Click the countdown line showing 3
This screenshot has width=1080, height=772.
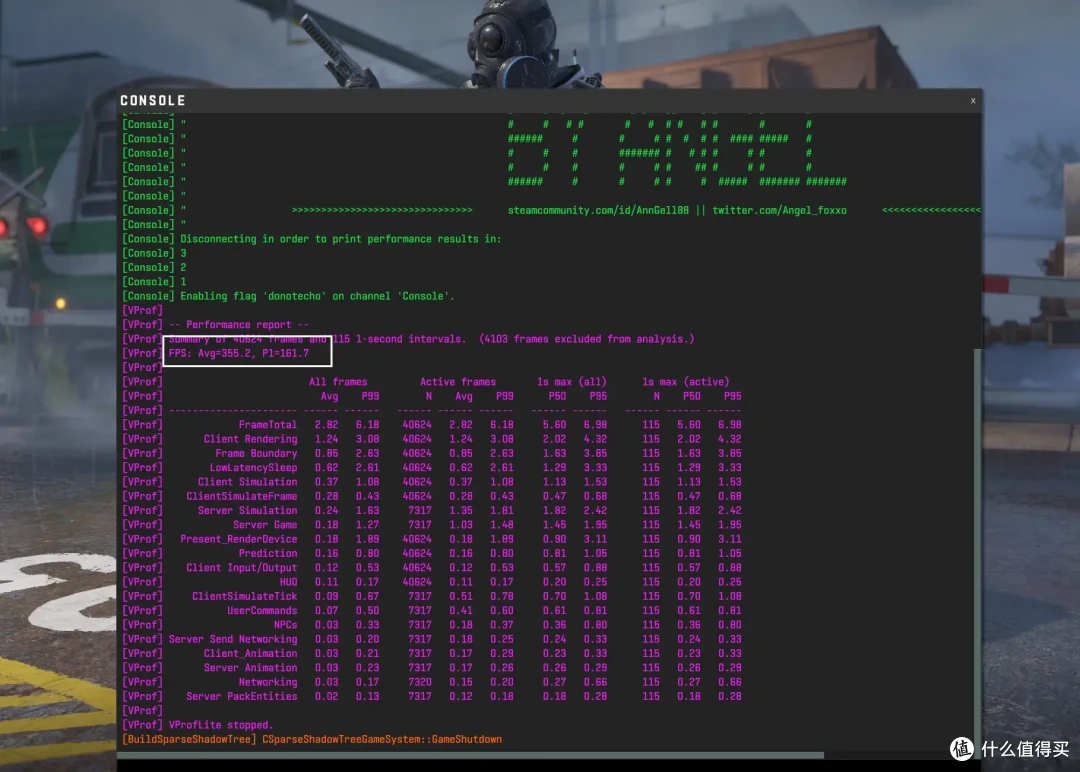183,253
